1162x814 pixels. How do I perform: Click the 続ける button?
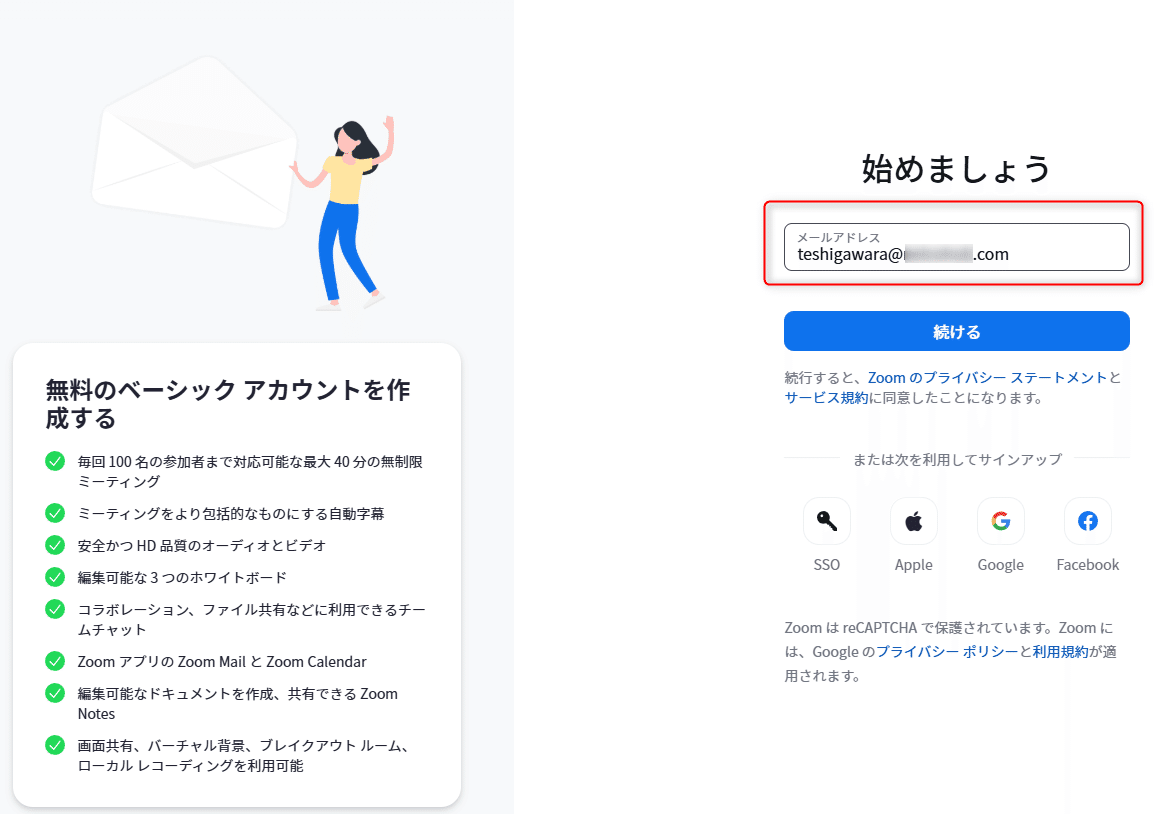click(957, 331)
